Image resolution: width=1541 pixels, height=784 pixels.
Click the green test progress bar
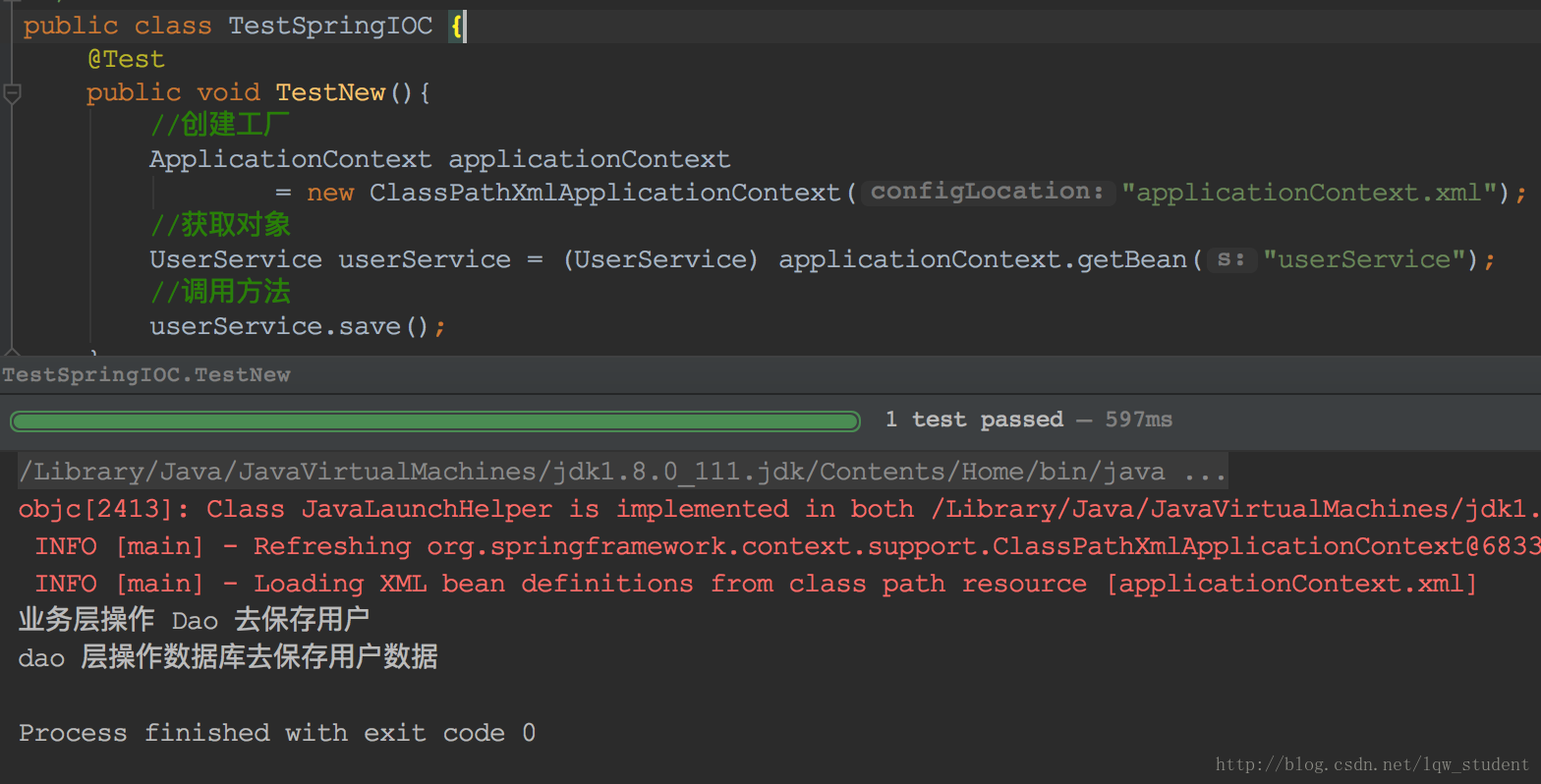(434, 421)
